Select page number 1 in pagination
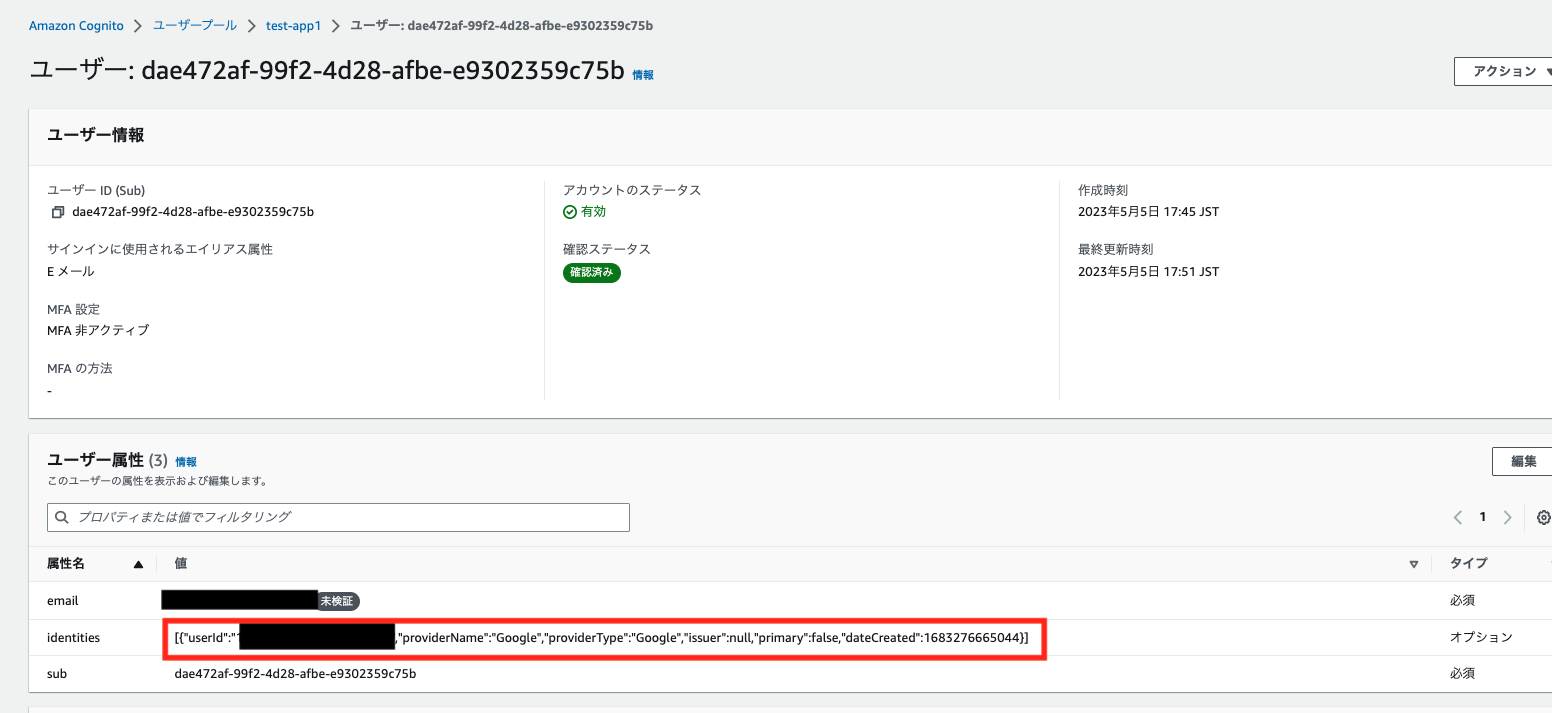This screenshot has height=713, width=1552. coord(1483,517)
